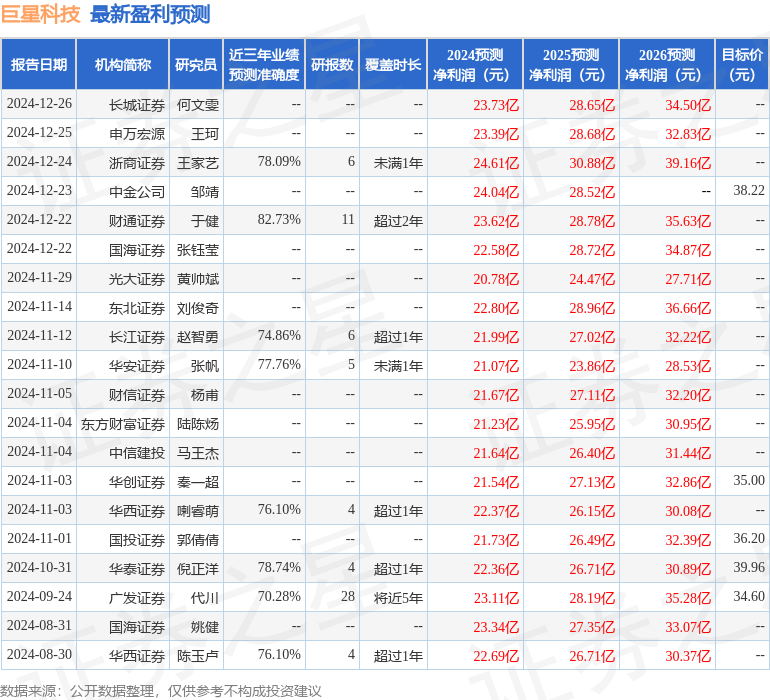Viewport: 770px width, 700px height.
Task: Select the 近三年业绩预测准确度 column header
Action: pyautogui.click(x=264, y=64)
